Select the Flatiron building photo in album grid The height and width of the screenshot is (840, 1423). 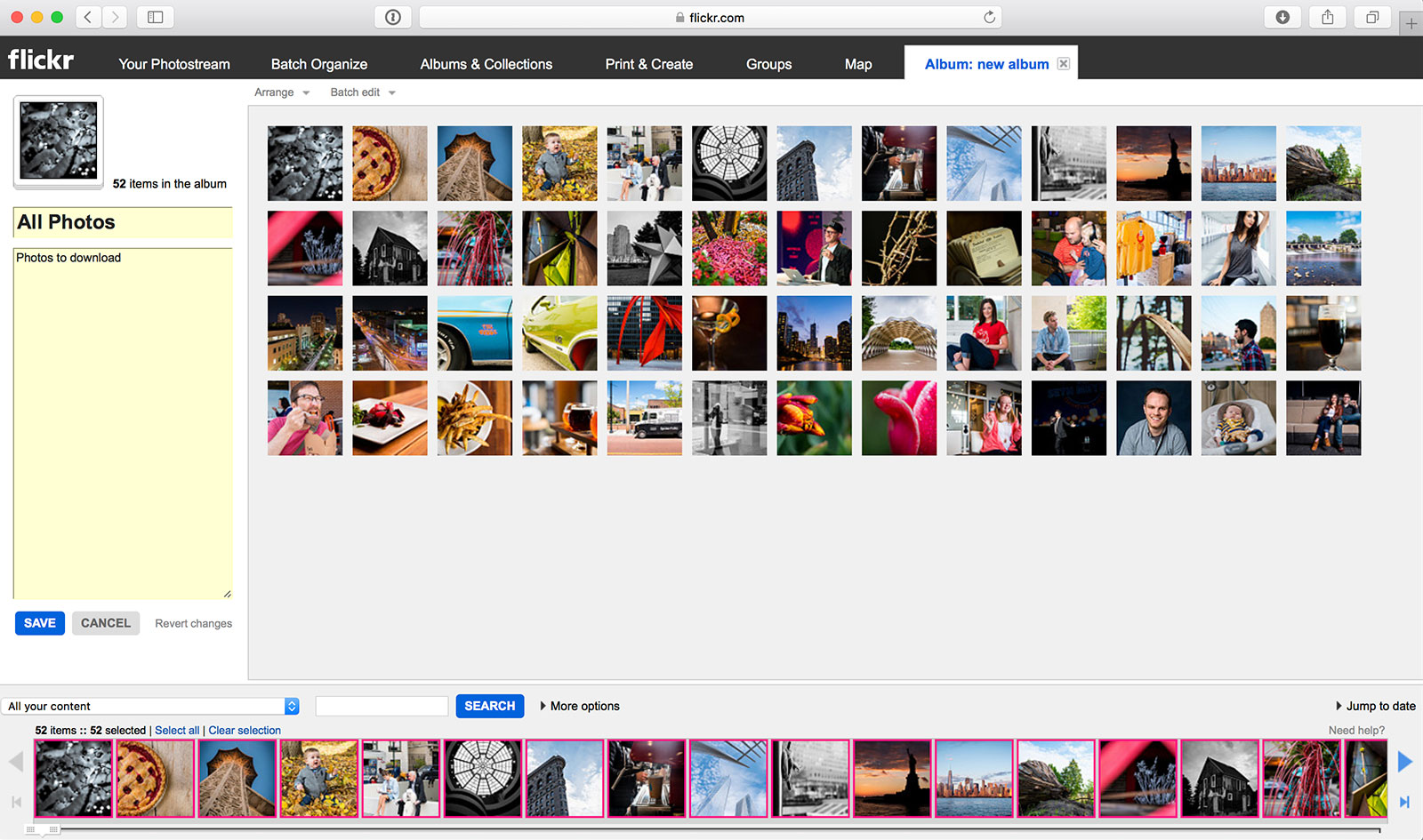(x=814, y=163)
